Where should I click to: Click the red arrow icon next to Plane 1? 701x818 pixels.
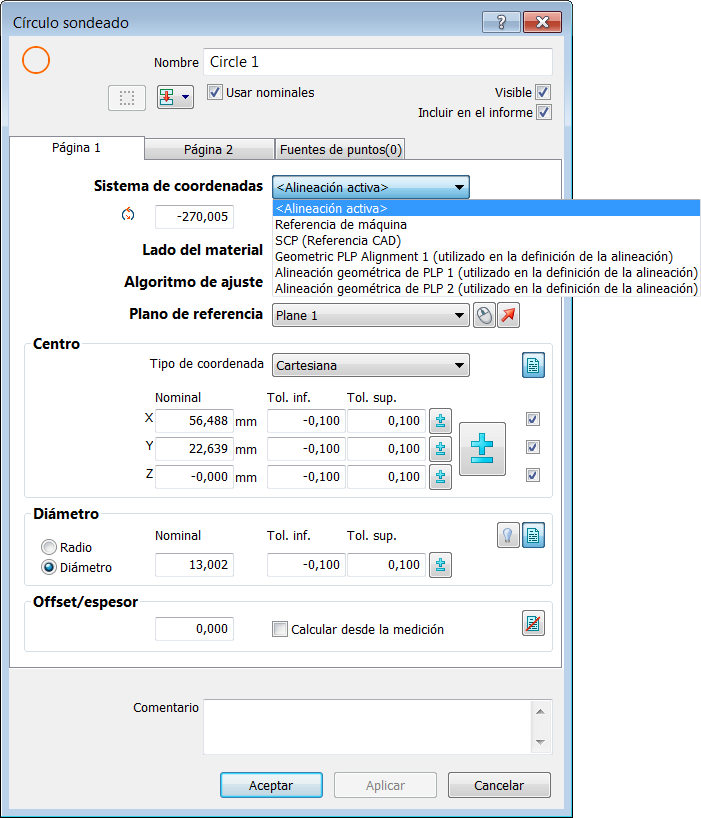[509, 316]
